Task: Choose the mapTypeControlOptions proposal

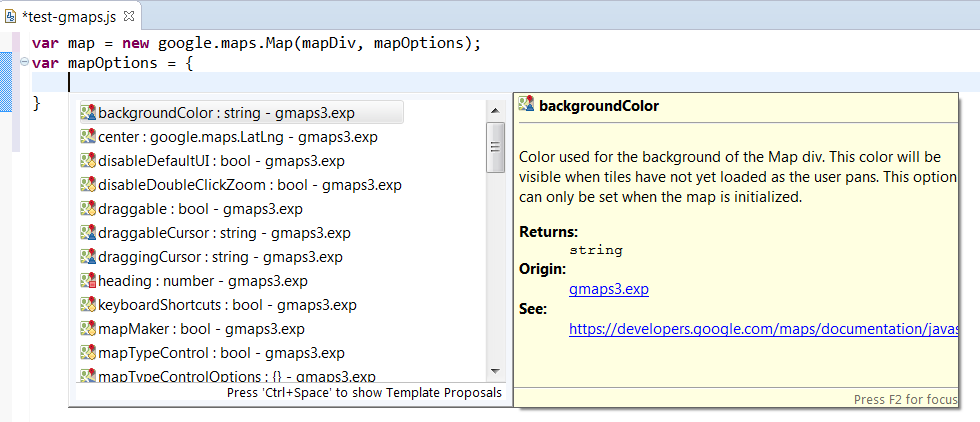Action: tap(228, 376)
